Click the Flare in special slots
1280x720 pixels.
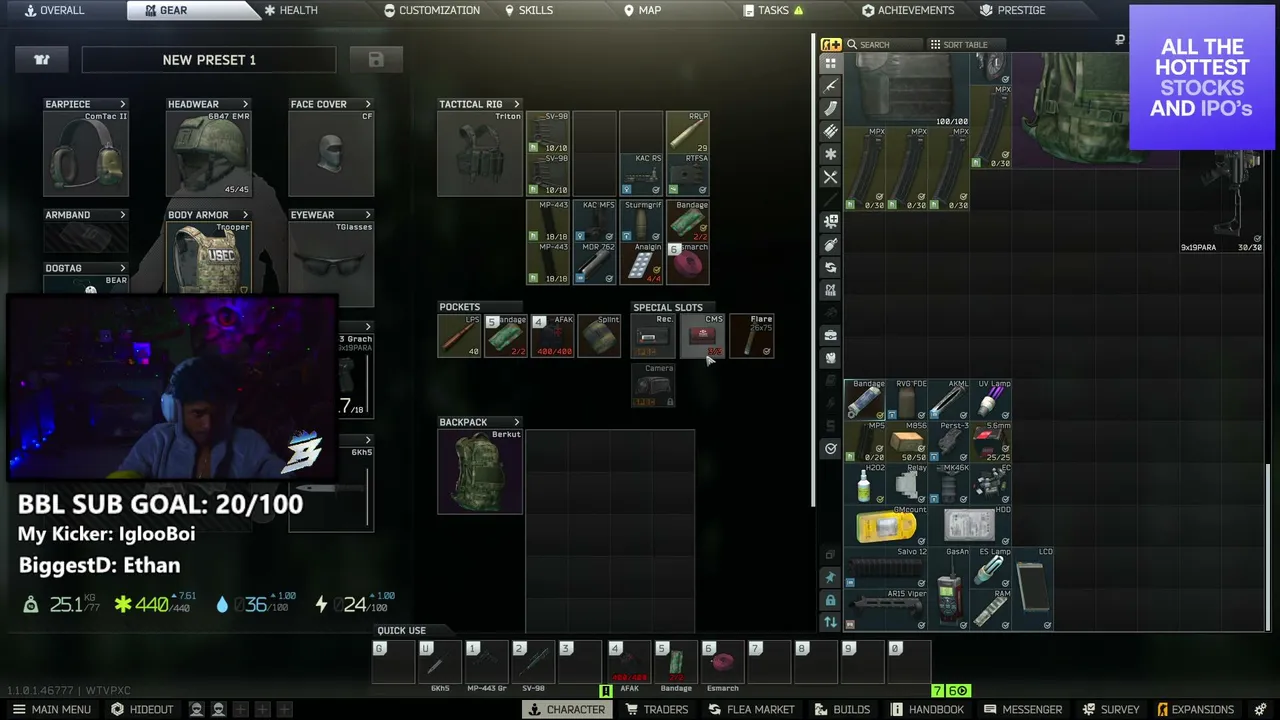[752, 336]
